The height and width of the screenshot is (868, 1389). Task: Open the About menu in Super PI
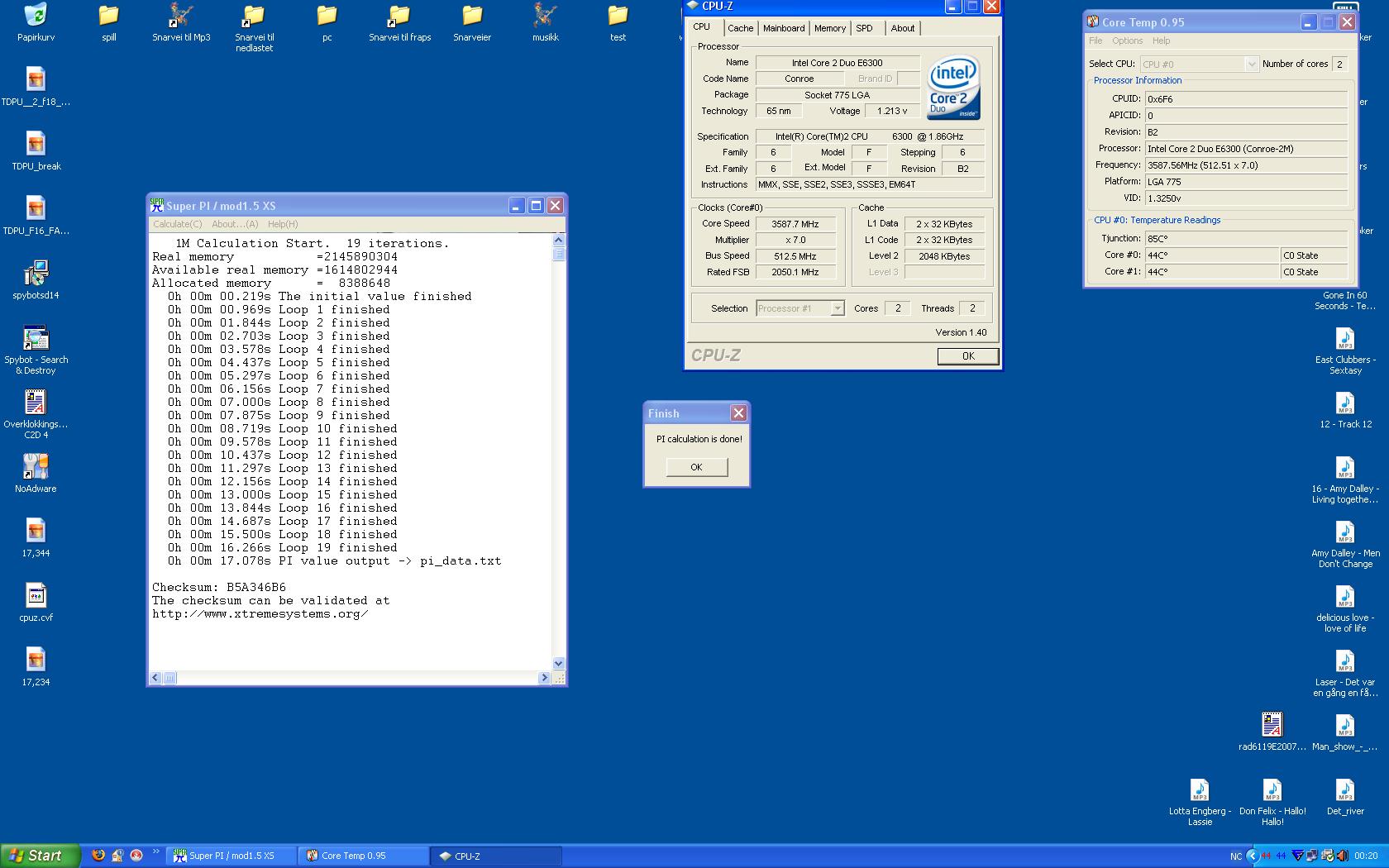(x=235, y=224)
